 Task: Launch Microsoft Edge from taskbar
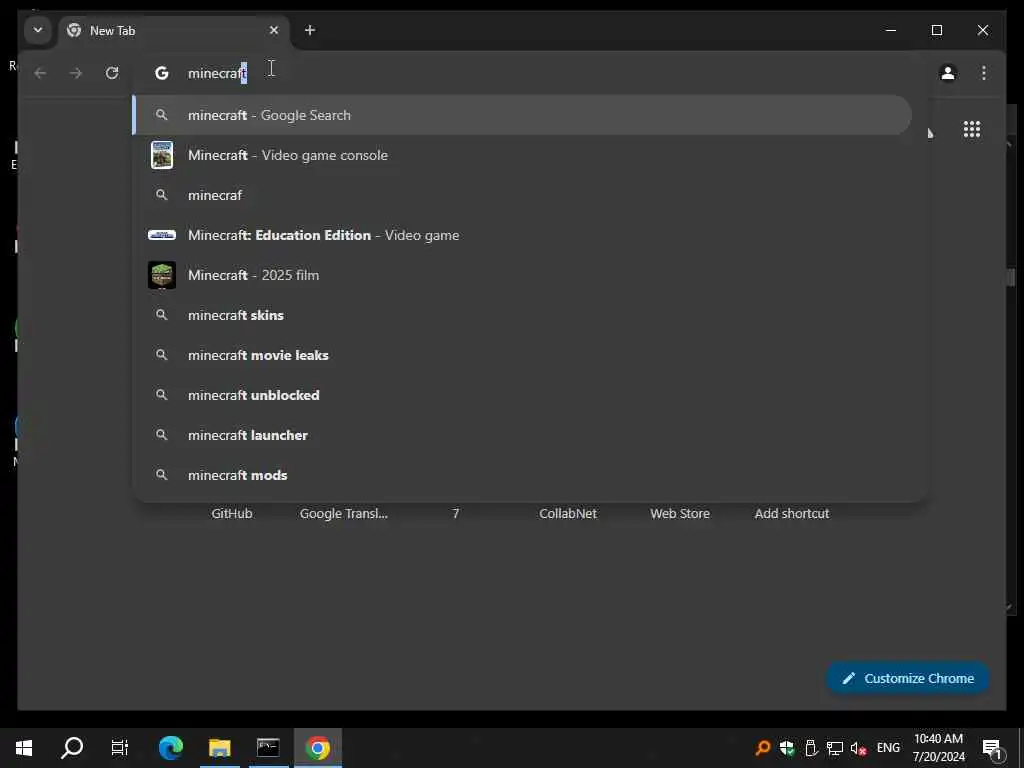pyautogui.click(x=170, y=748)
